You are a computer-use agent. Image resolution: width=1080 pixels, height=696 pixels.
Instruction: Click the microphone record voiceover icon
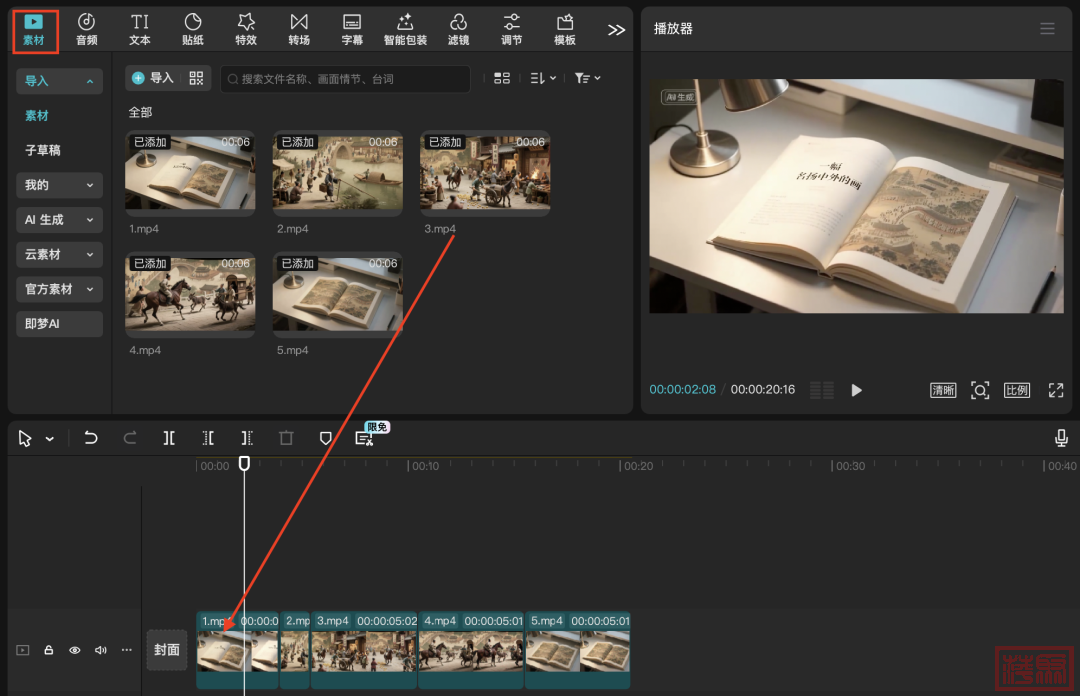pos(1061,438)
